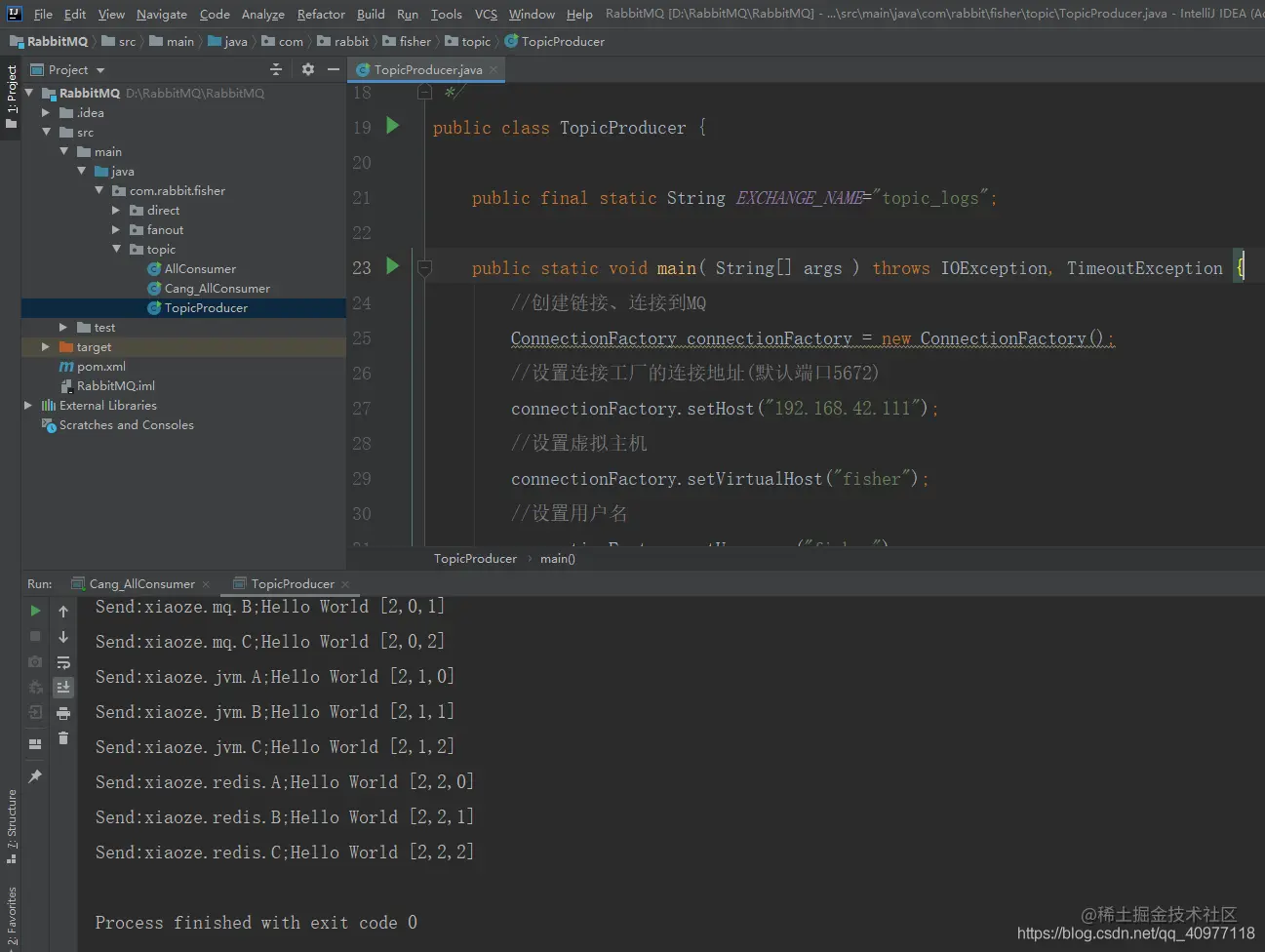Hide the Project panel with minus icon
Image resolution: width=1265 pixels, height=952 pixels.
coord(334,69)
